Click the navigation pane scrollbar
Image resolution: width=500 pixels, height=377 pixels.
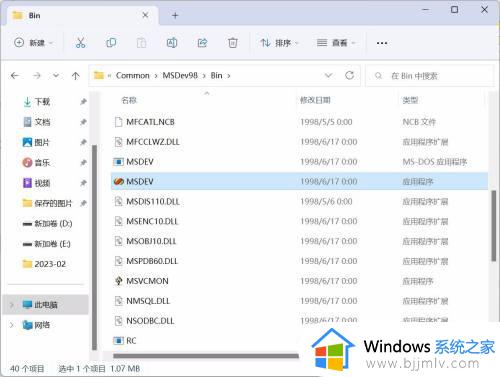[94, 247]
